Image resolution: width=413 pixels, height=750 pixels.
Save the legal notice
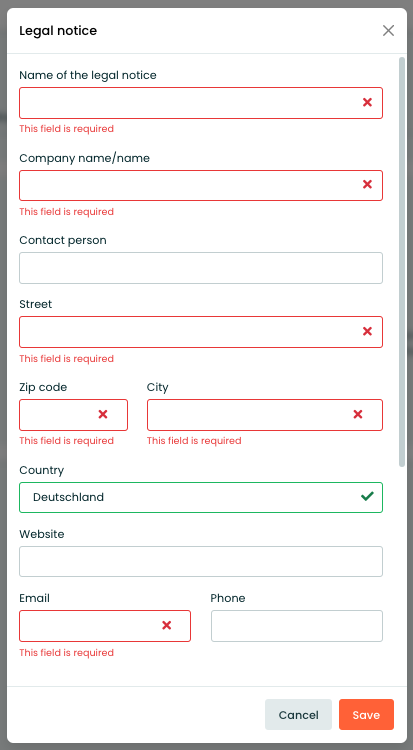pos(366,715)
